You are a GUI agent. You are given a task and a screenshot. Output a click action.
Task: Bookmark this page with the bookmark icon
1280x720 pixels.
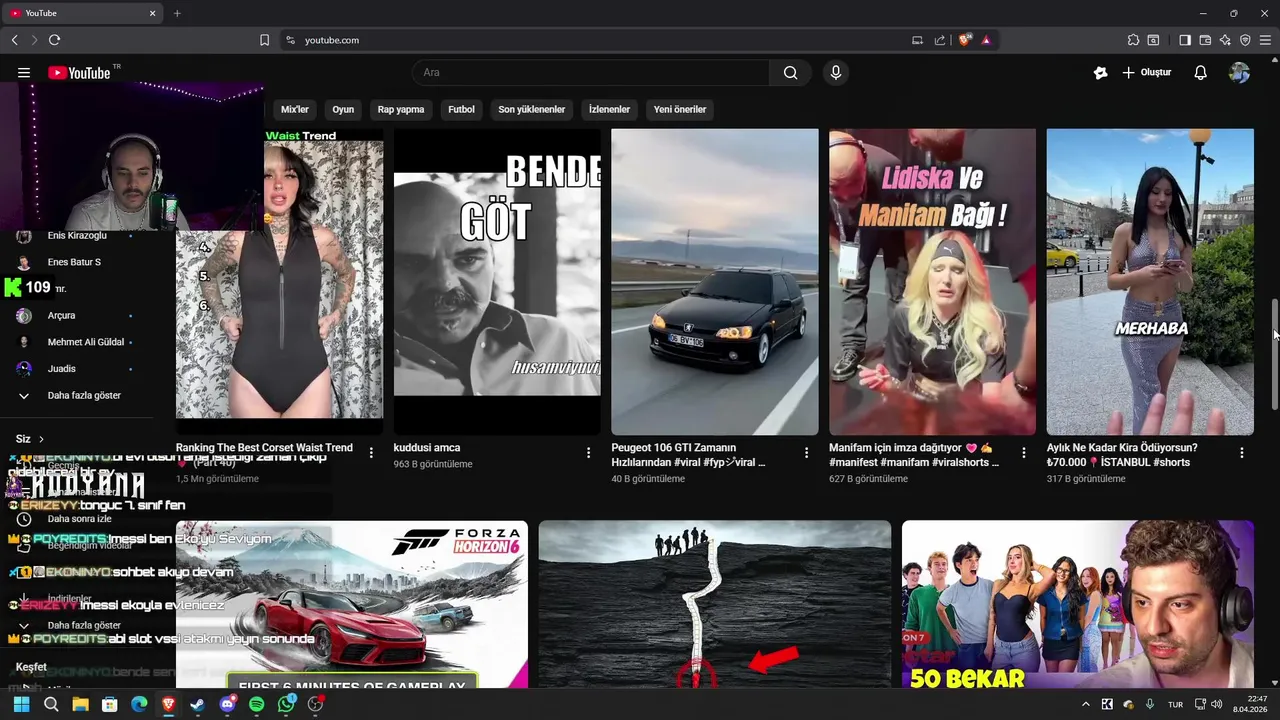point(264,40)
